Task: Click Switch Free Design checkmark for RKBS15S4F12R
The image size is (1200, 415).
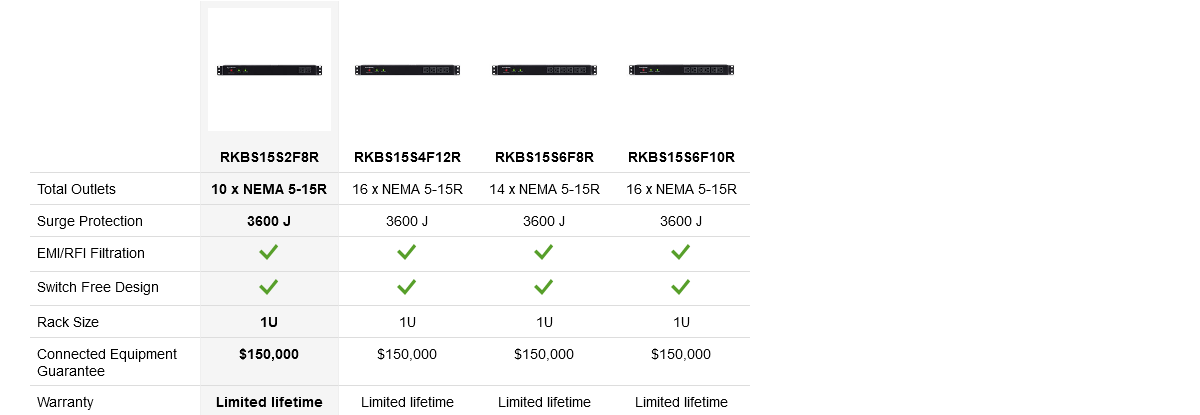Action: point(407,287)
